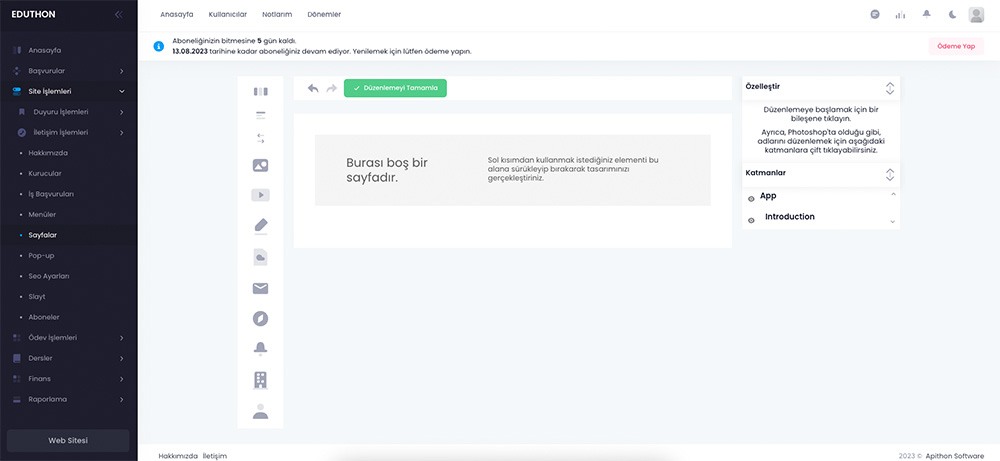Toggle dark mode with the moon icon
Screen dimensions: 1000x461
point(952,15)
